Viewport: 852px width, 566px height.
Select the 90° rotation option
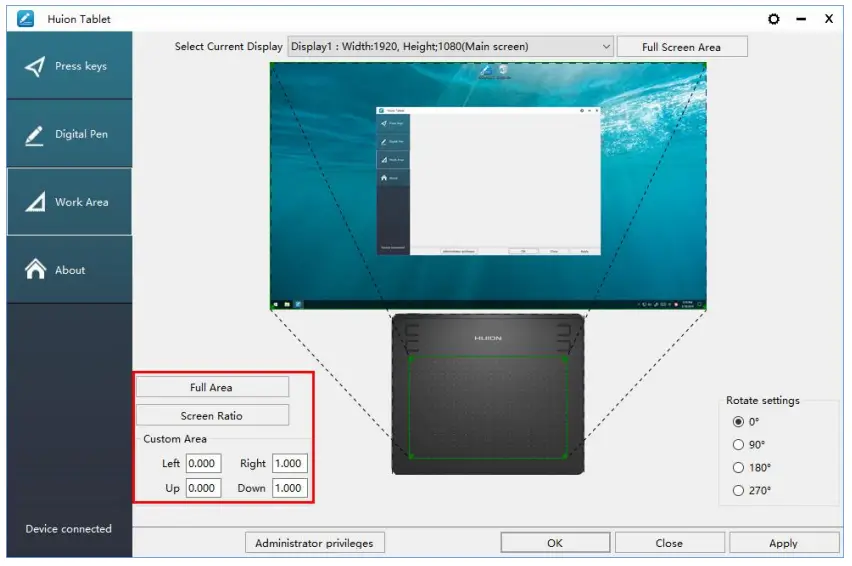(x=738, y=444)
